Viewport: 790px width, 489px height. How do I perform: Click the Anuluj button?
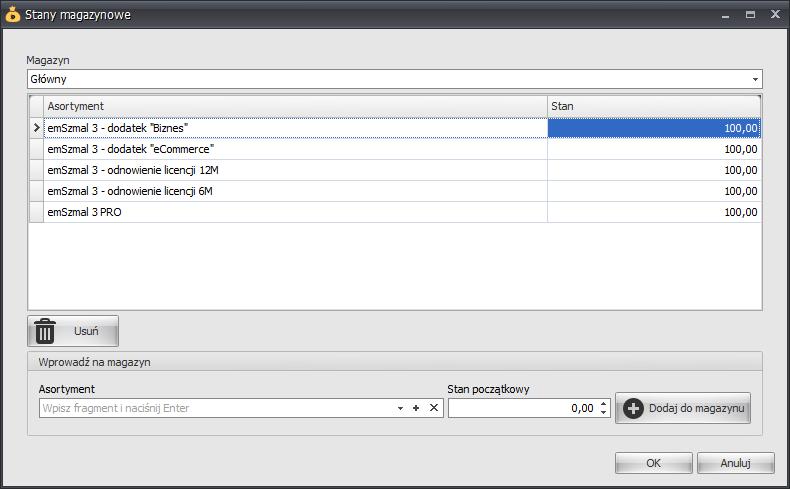coord(736,463)
